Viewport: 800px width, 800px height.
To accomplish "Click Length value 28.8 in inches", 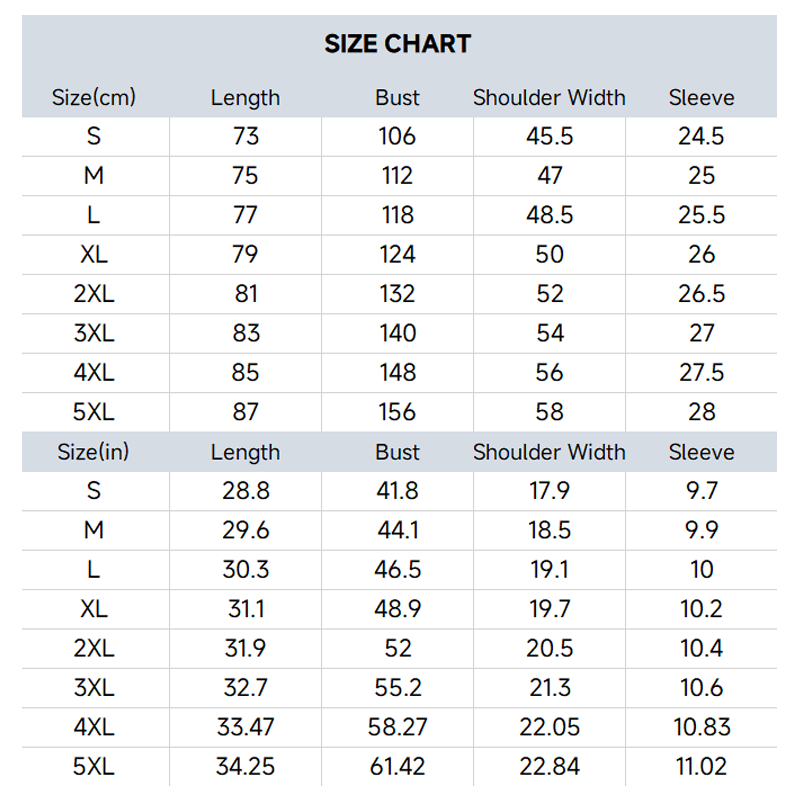I will coord(245,491).
